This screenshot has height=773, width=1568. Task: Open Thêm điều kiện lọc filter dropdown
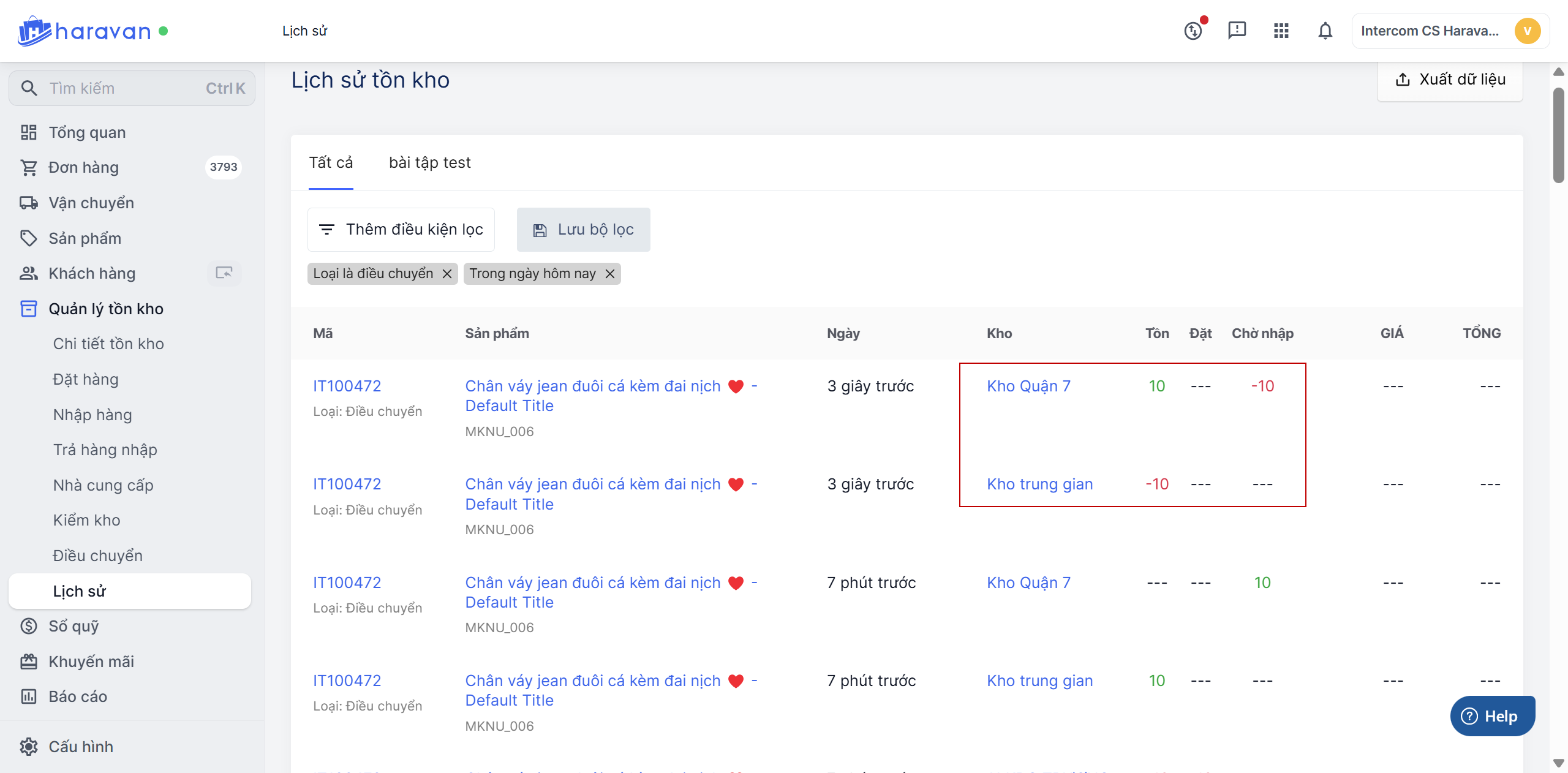click(x=401, y=230)
